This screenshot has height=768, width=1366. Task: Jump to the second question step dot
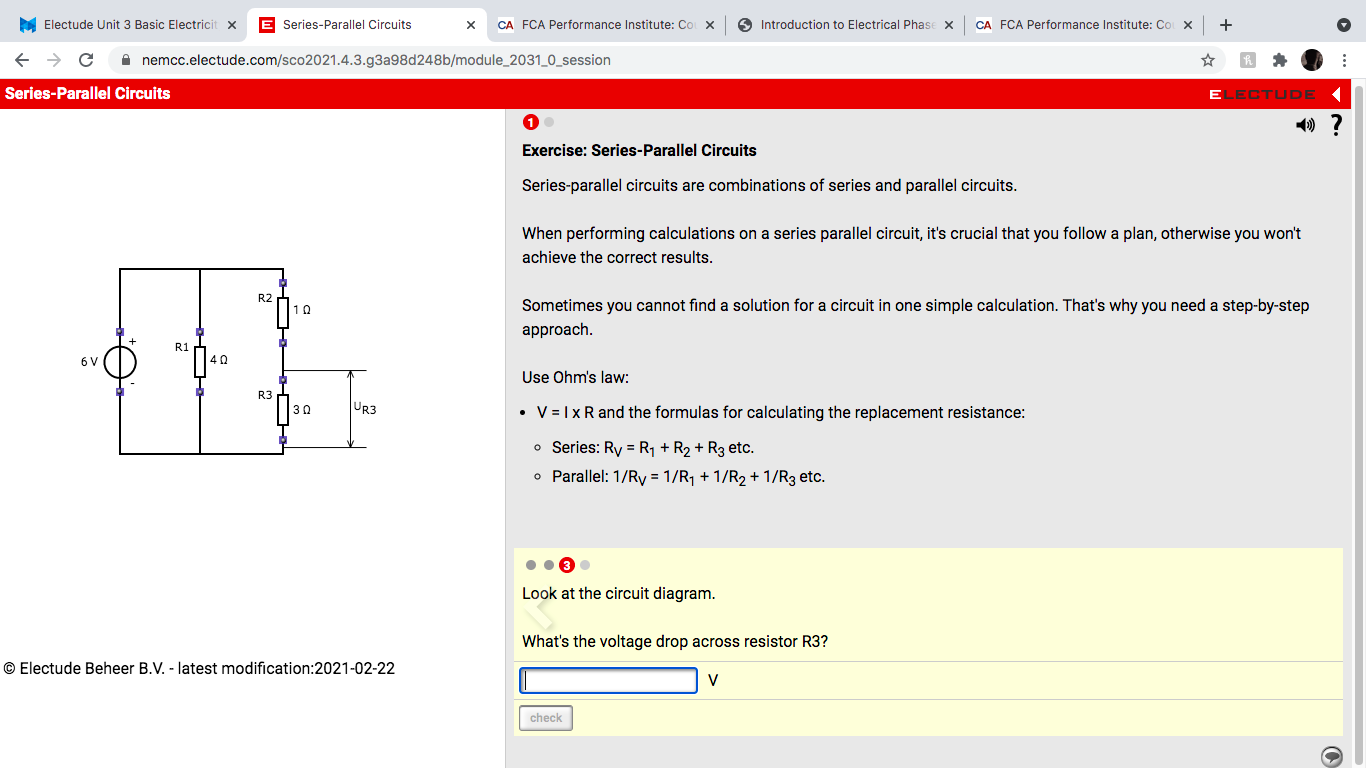(549, 565)
